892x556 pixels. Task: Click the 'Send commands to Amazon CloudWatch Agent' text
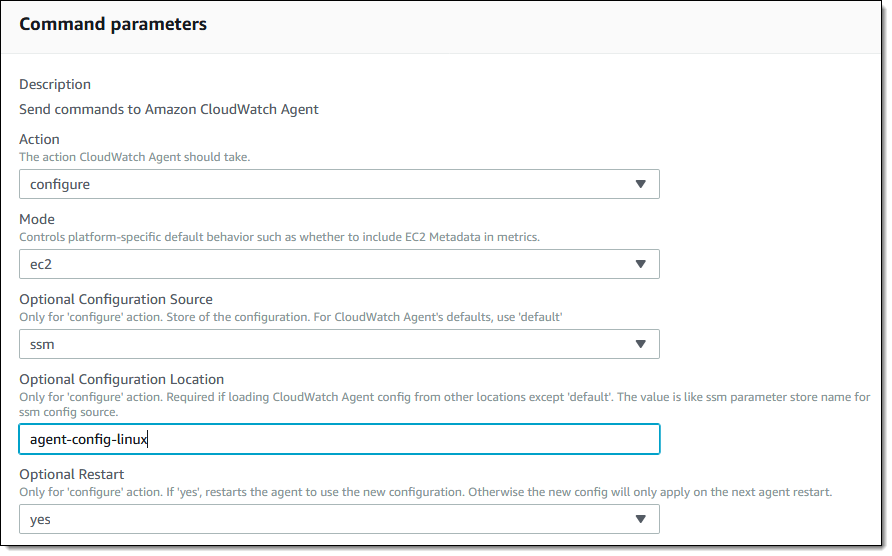coord(169,109)
